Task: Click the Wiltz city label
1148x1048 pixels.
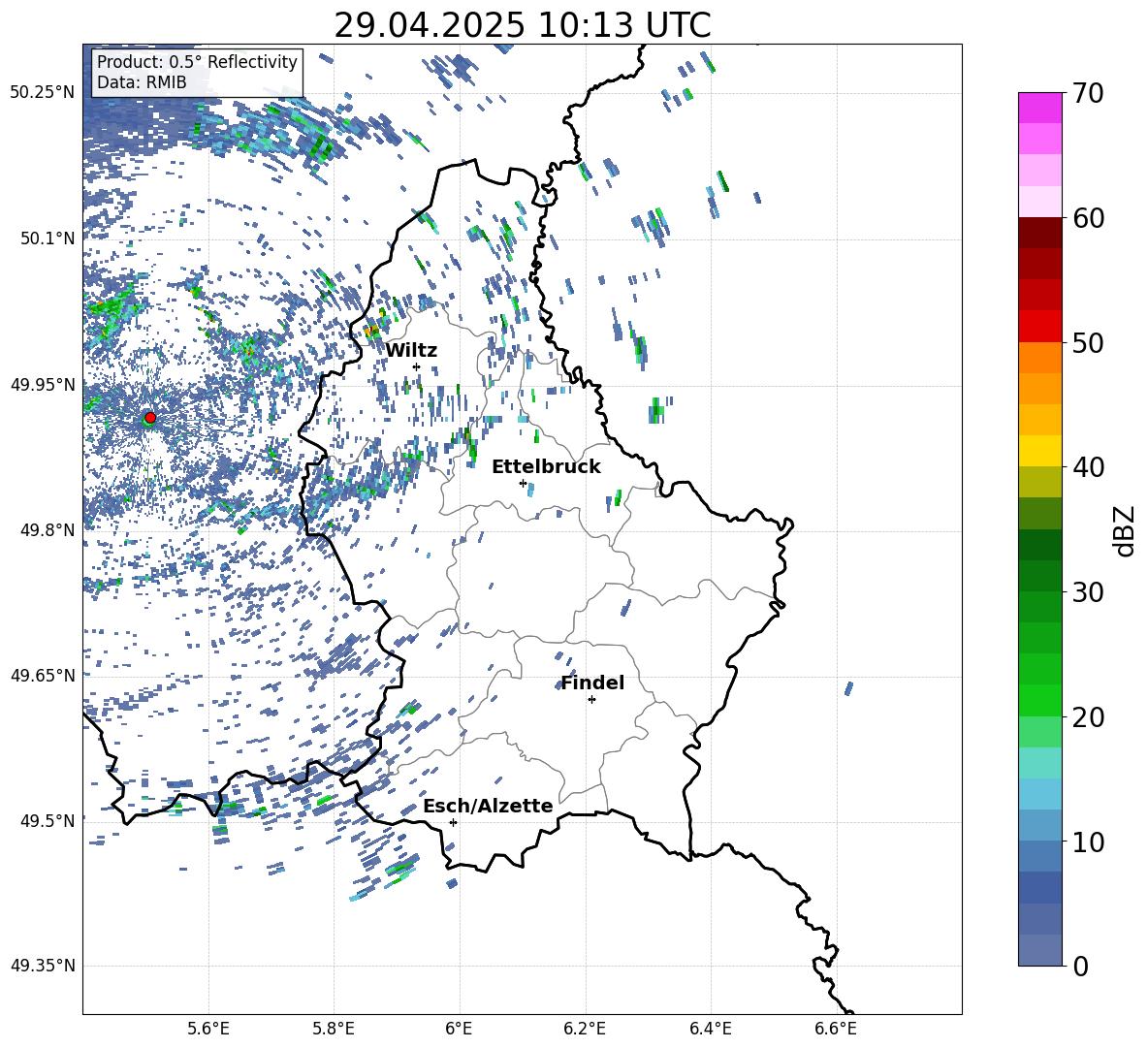Action: pyautogui.click(x=411, y=351)
